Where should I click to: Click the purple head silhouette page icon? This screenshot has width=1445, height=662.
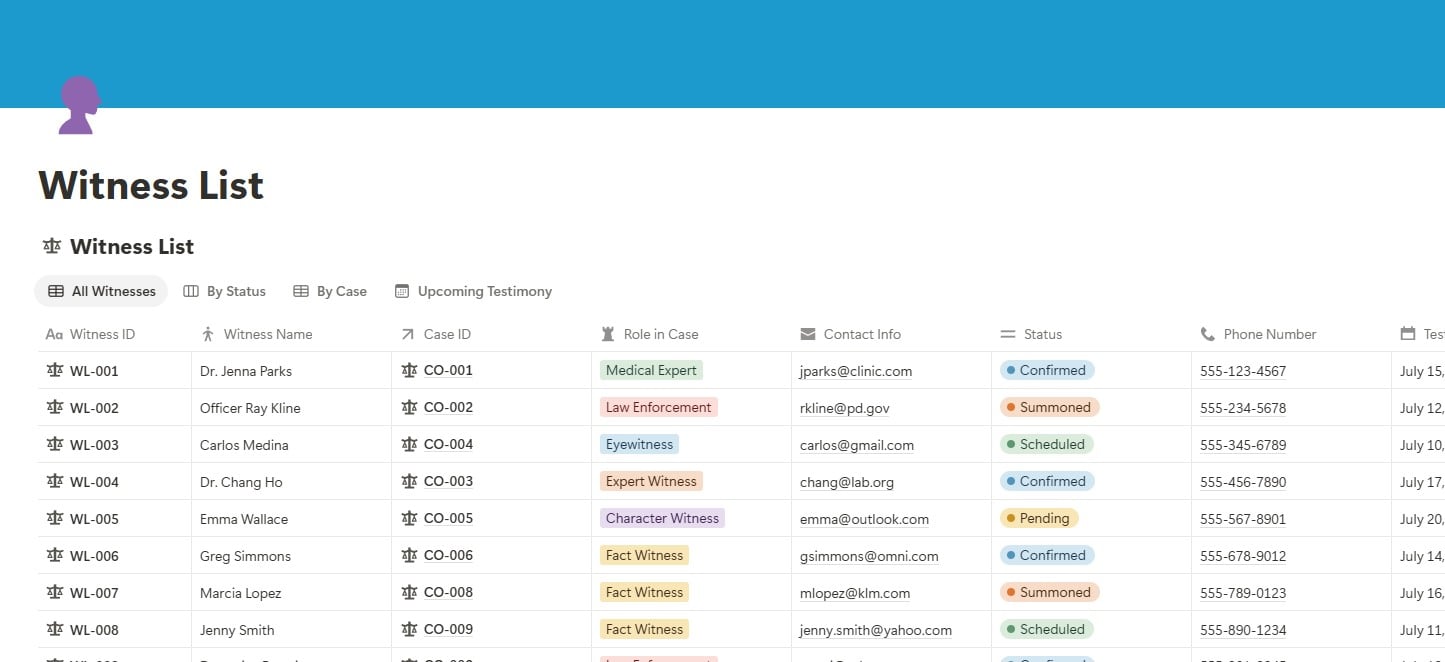point(78,105)
